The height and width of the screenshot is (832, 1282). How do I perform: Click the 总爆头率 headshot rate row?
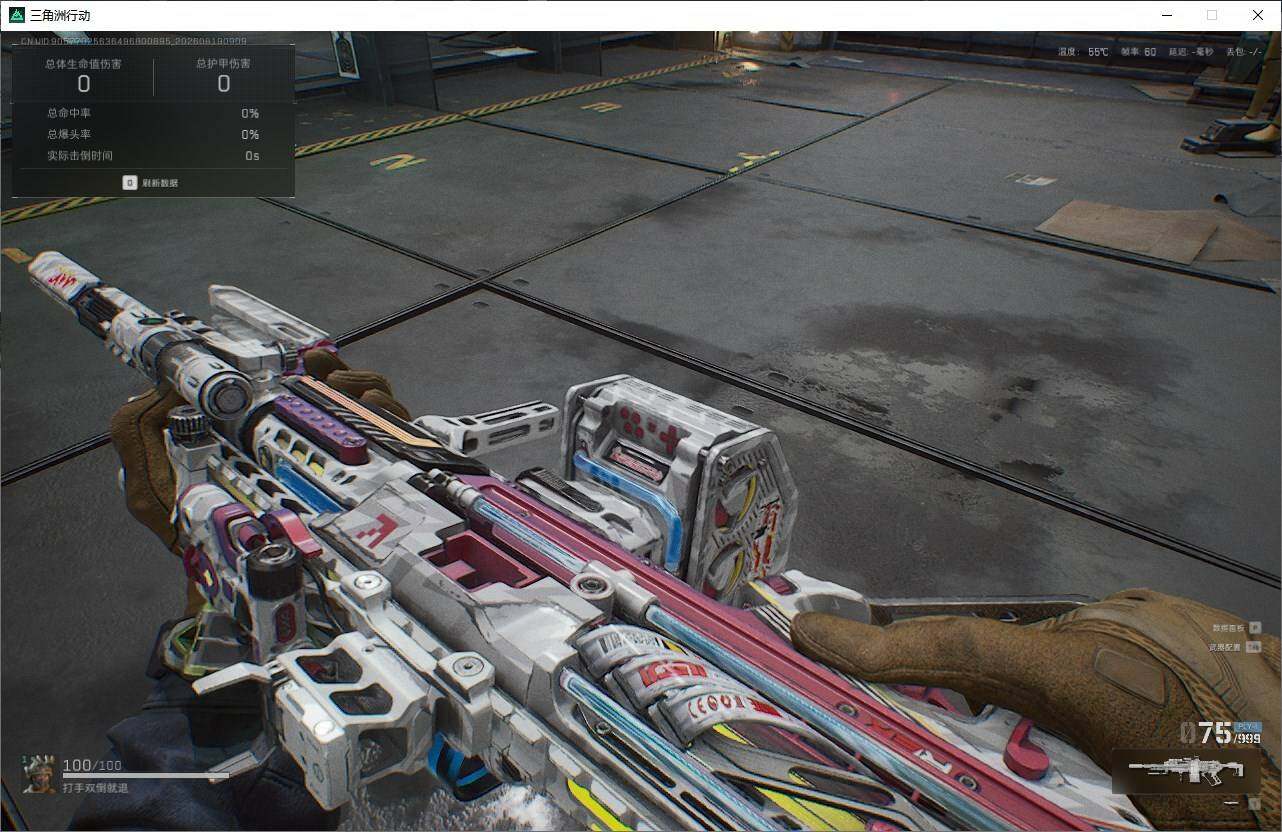(153, 134)
